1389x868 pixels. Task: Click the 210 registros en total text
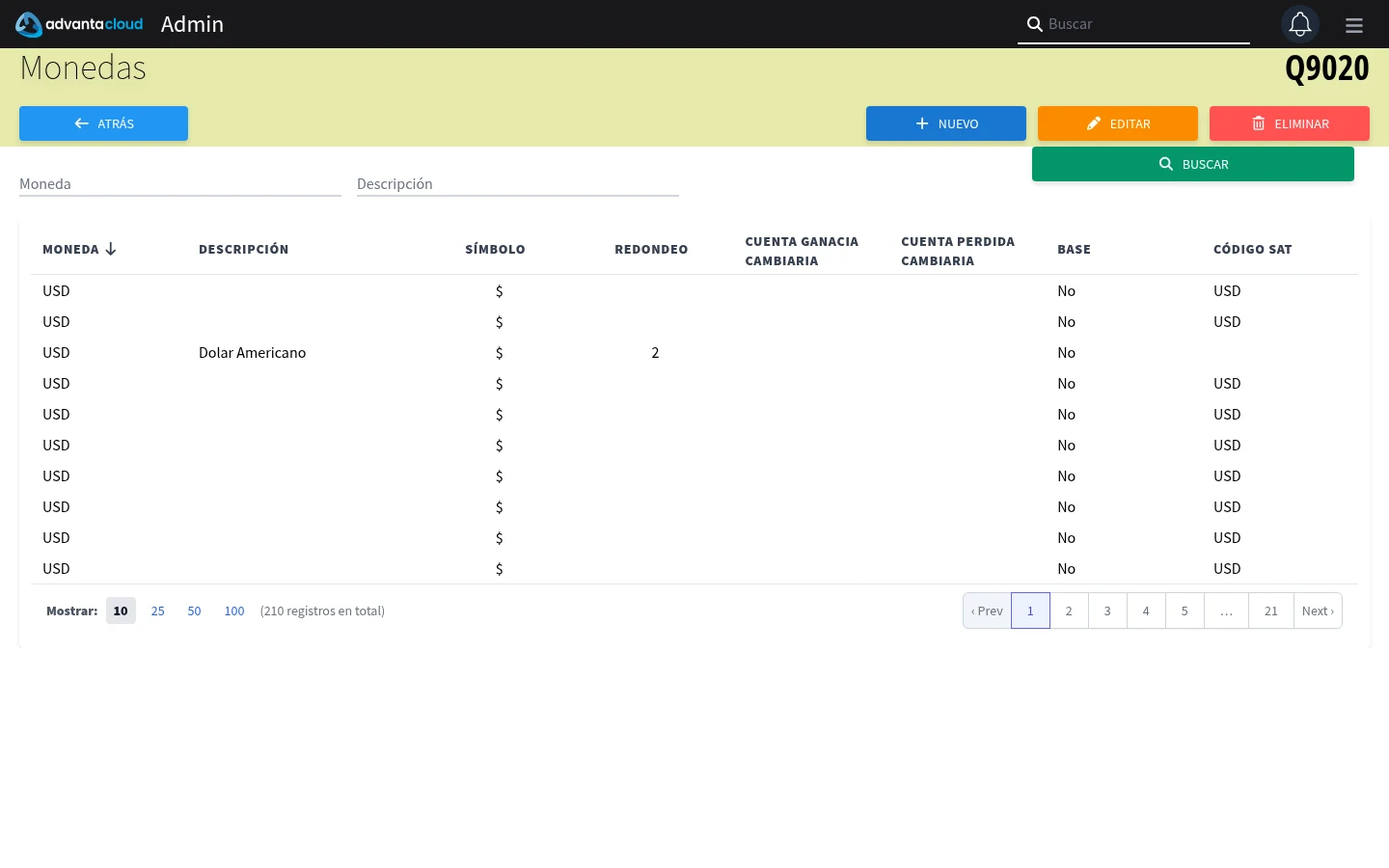click(322, 610)
